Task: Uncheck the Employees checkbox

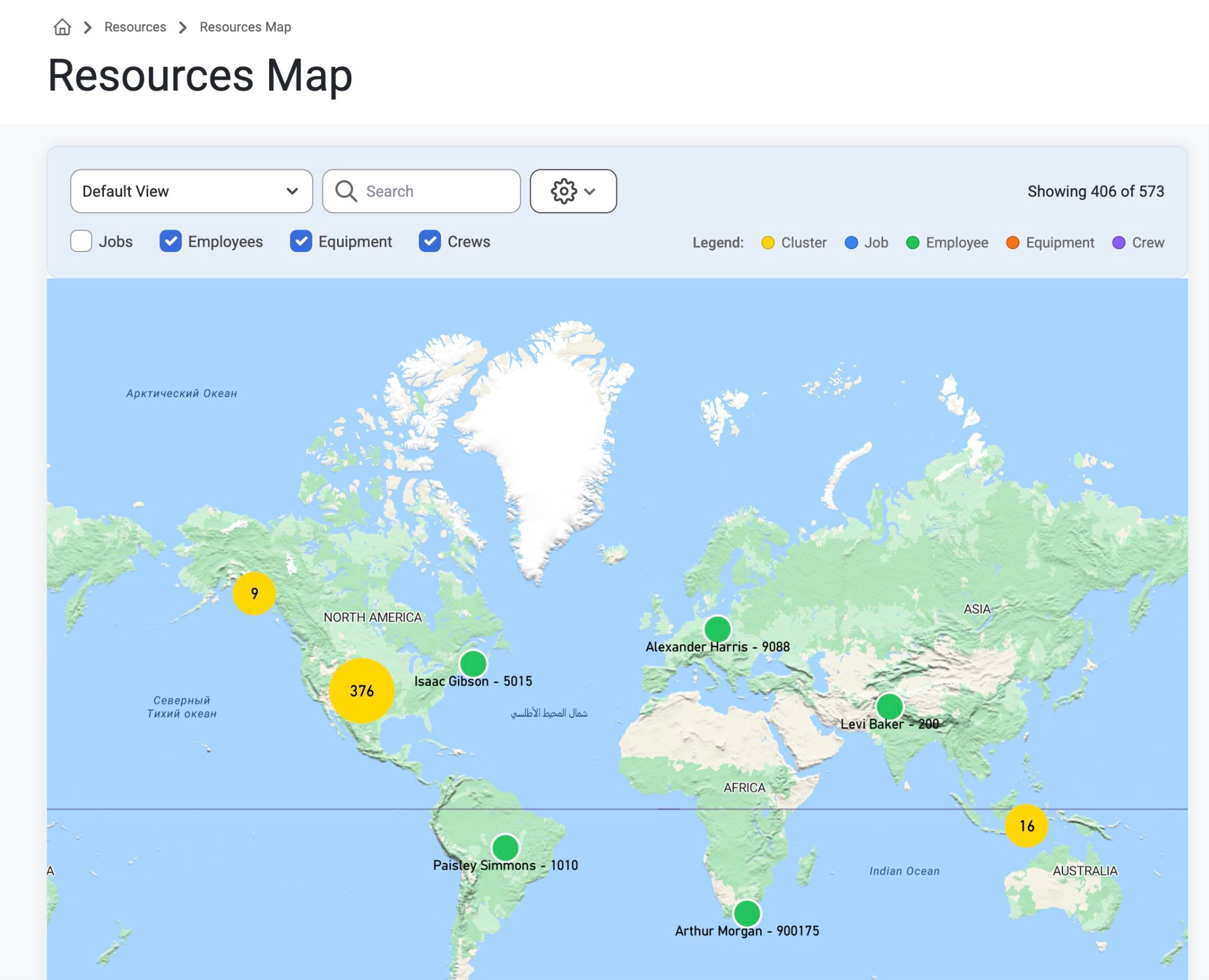Action: (171, 241)
